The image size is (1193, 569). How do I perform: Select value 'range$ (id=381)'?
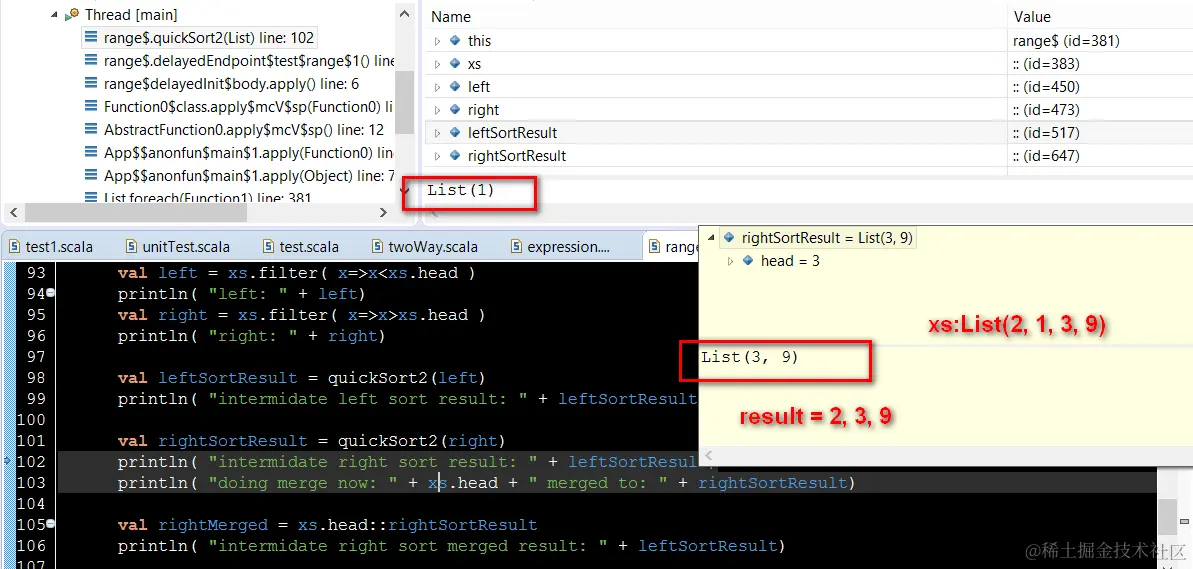[x=1066, y=41]
